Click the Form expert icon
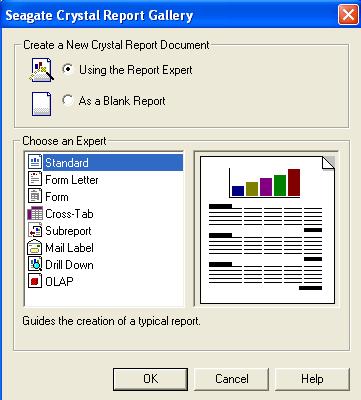Viewport: 361px width, 400px height. click(x=35, y=196)
